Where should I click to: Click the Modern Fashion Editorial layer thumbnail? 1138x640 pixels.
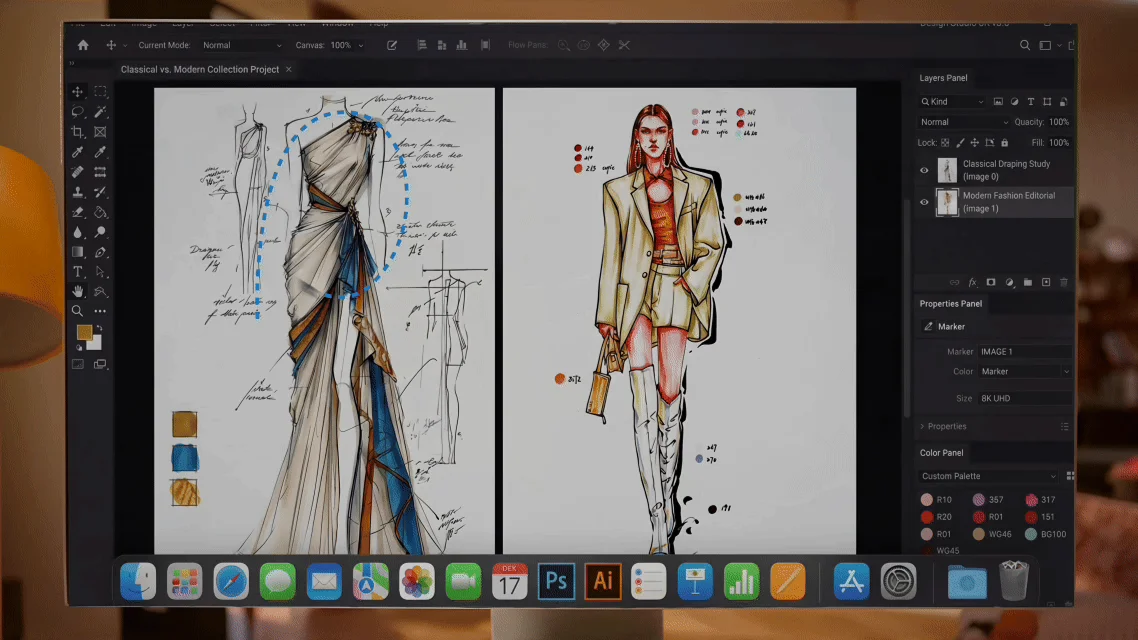click(947, 202)
